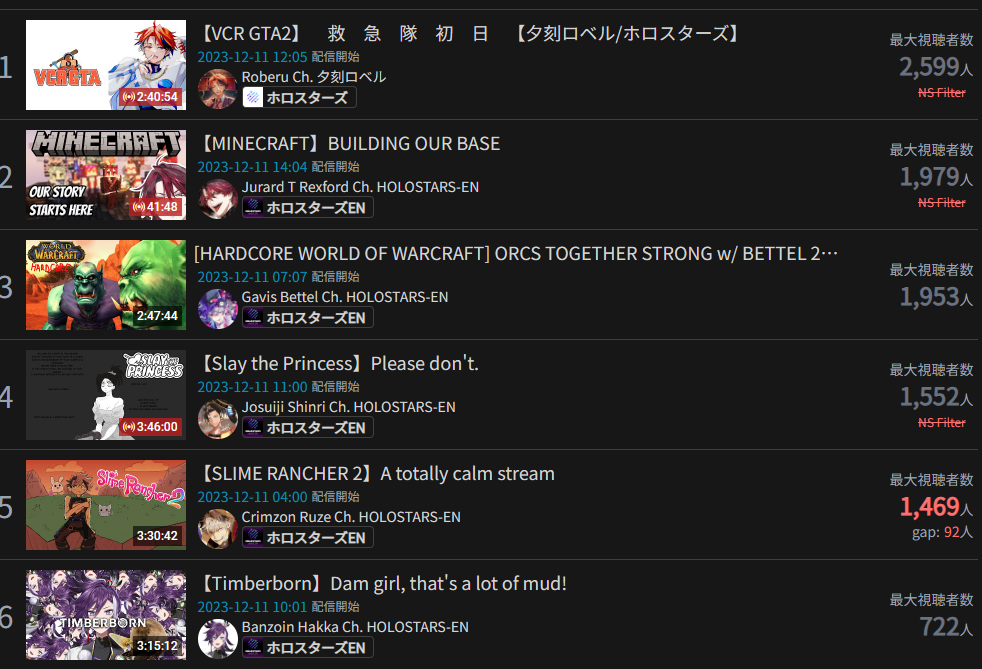This screenshot has width=982, height=669.
Task: Click 2023-12-11 04:00 stream start time
Action: click(252, 497)
